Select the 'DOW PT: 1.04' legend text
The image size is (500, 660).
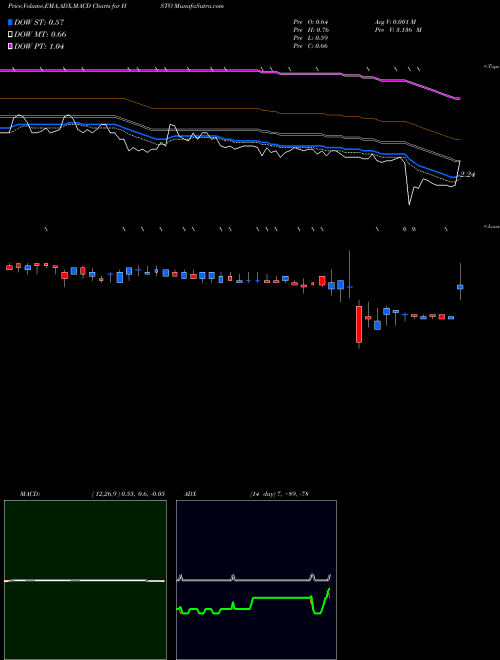coord(39,47)
